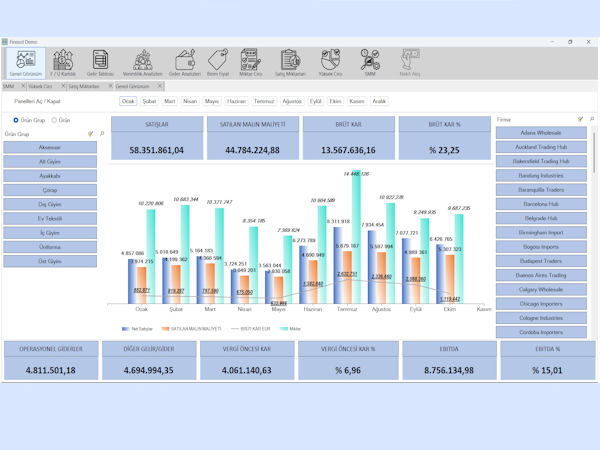Viewport: 600px width, 450px height.
Task: Open the Verimlilik Analizleri icon
Action: pos(142,63)
